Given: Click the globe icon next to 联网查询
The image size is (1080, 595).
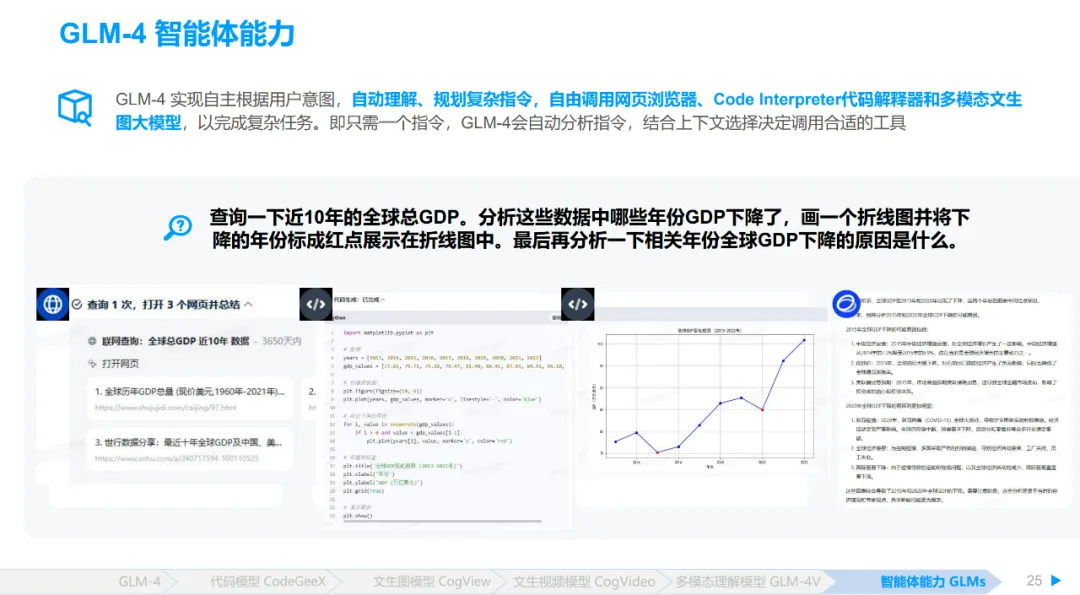Looking at the screenshot, I should 92,341.
